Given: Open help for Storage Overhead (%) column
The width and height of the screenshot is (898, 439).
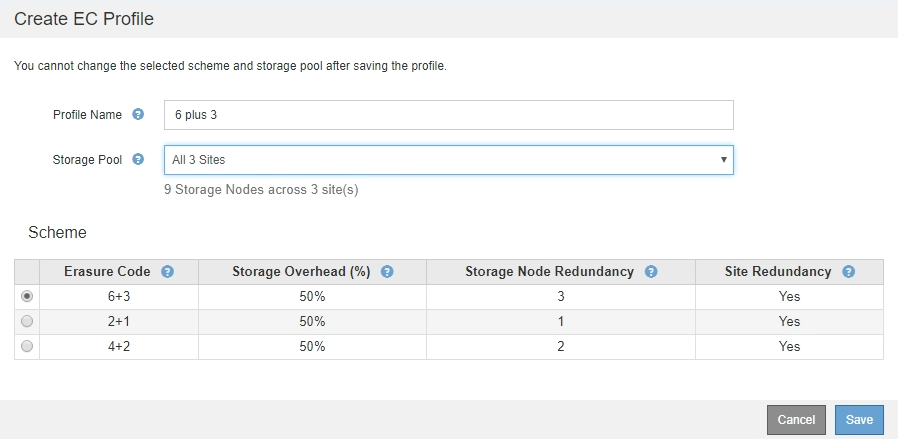Looking at the screenshot, I should [x=386, y=272].
